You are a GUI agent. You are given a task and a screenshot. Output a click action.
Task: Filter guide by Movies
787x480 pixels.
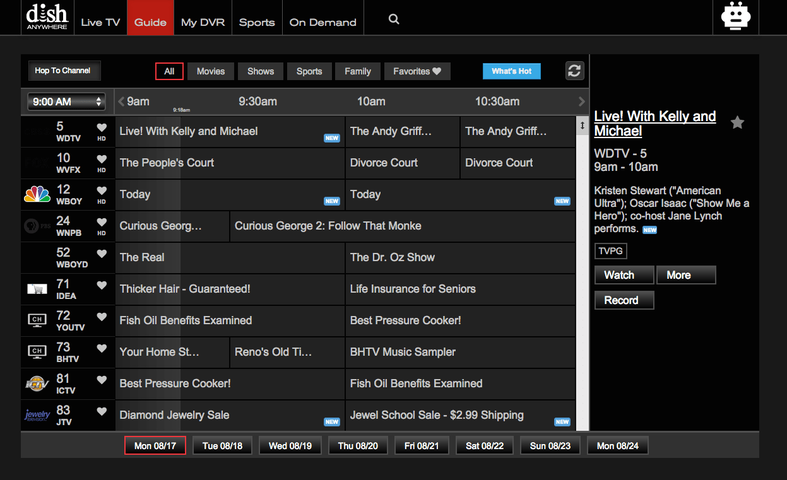click(211, 71)
